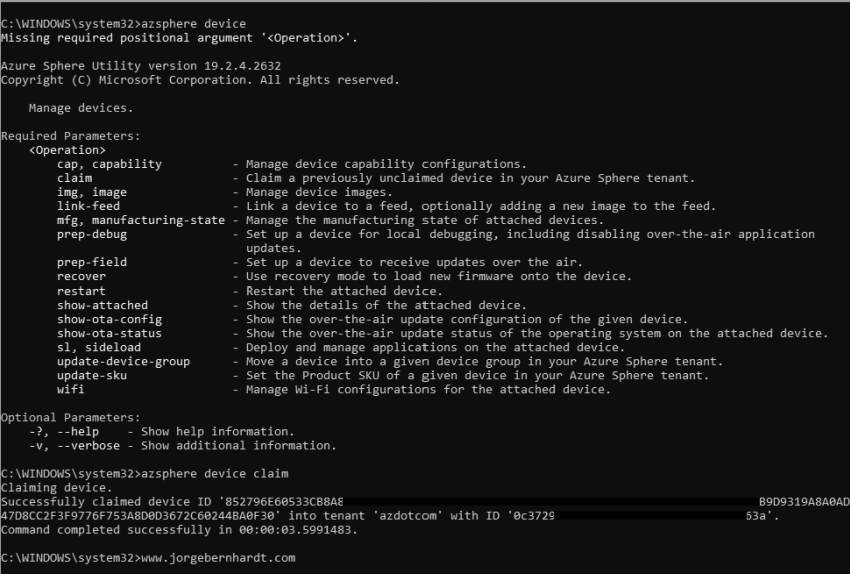Image resolution: width=850 pixels, height=574 pixels.
Task: Click the "update-device-group" operation entry
Action: point(123,361)
